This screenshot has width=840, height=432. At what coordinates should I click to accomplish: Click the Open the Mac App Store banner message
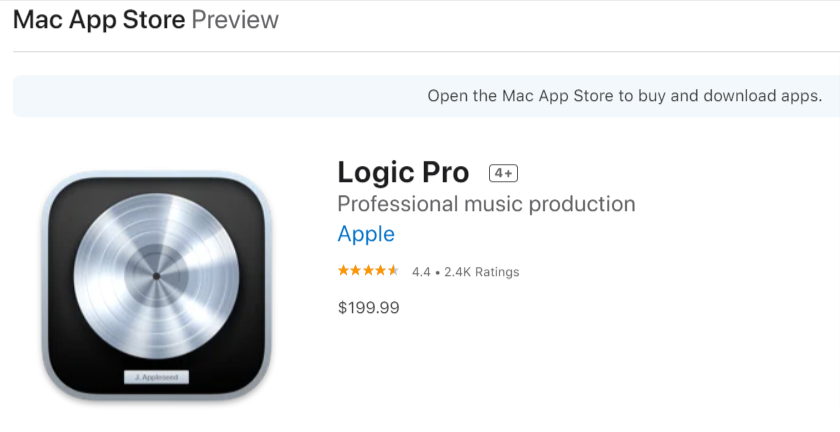(625, 96)
